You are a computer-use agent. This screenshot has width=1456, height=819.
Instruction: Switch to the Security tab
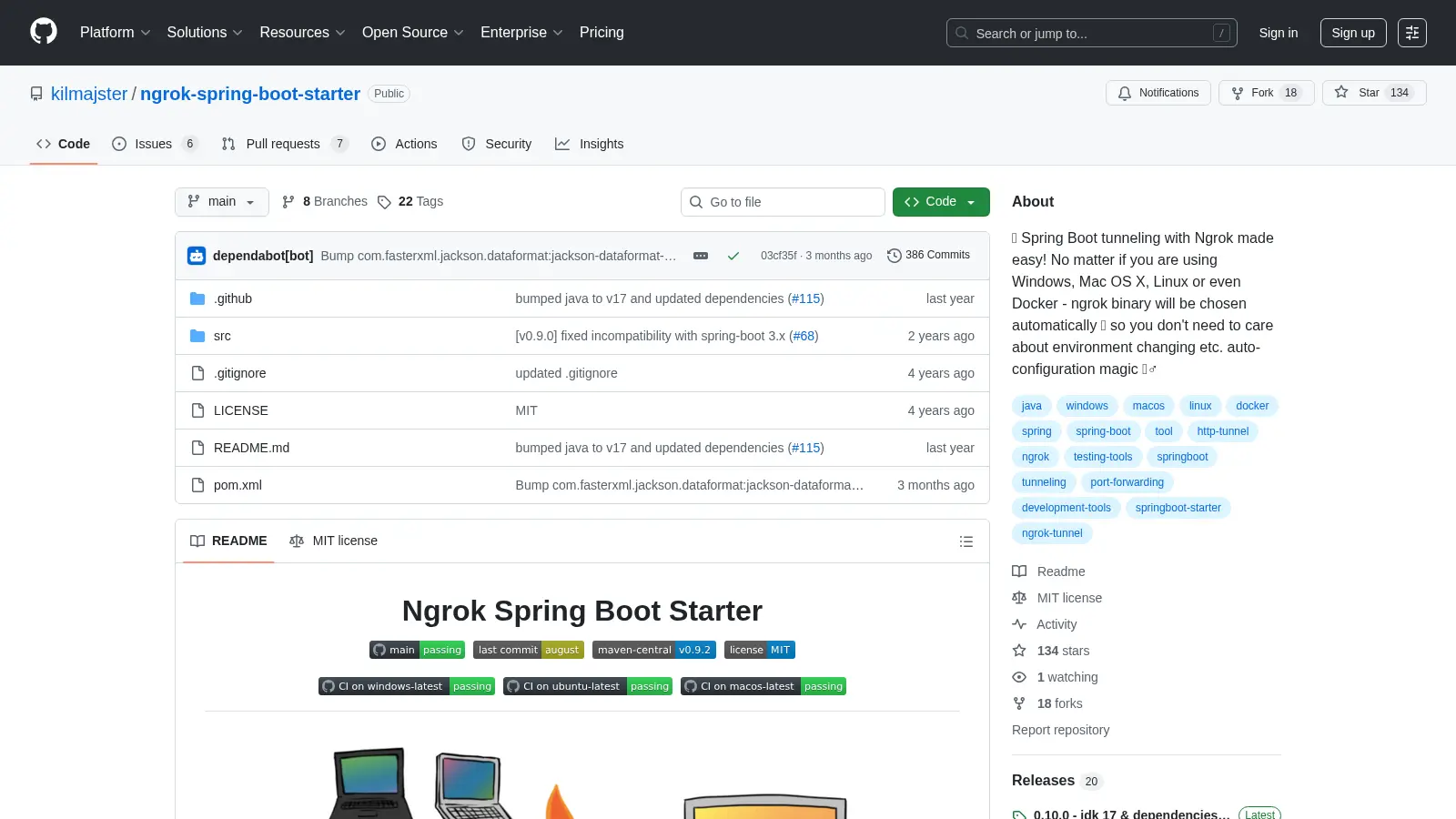[x=496, y=144]
